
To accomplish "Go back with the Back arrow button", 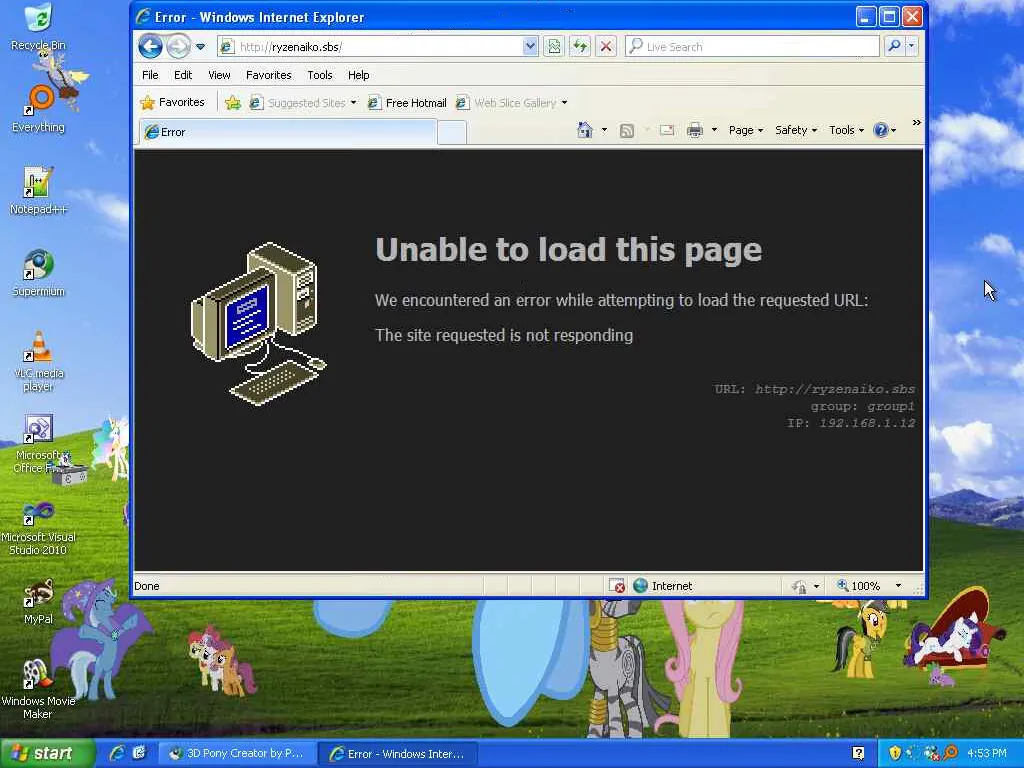I will 150,46.
